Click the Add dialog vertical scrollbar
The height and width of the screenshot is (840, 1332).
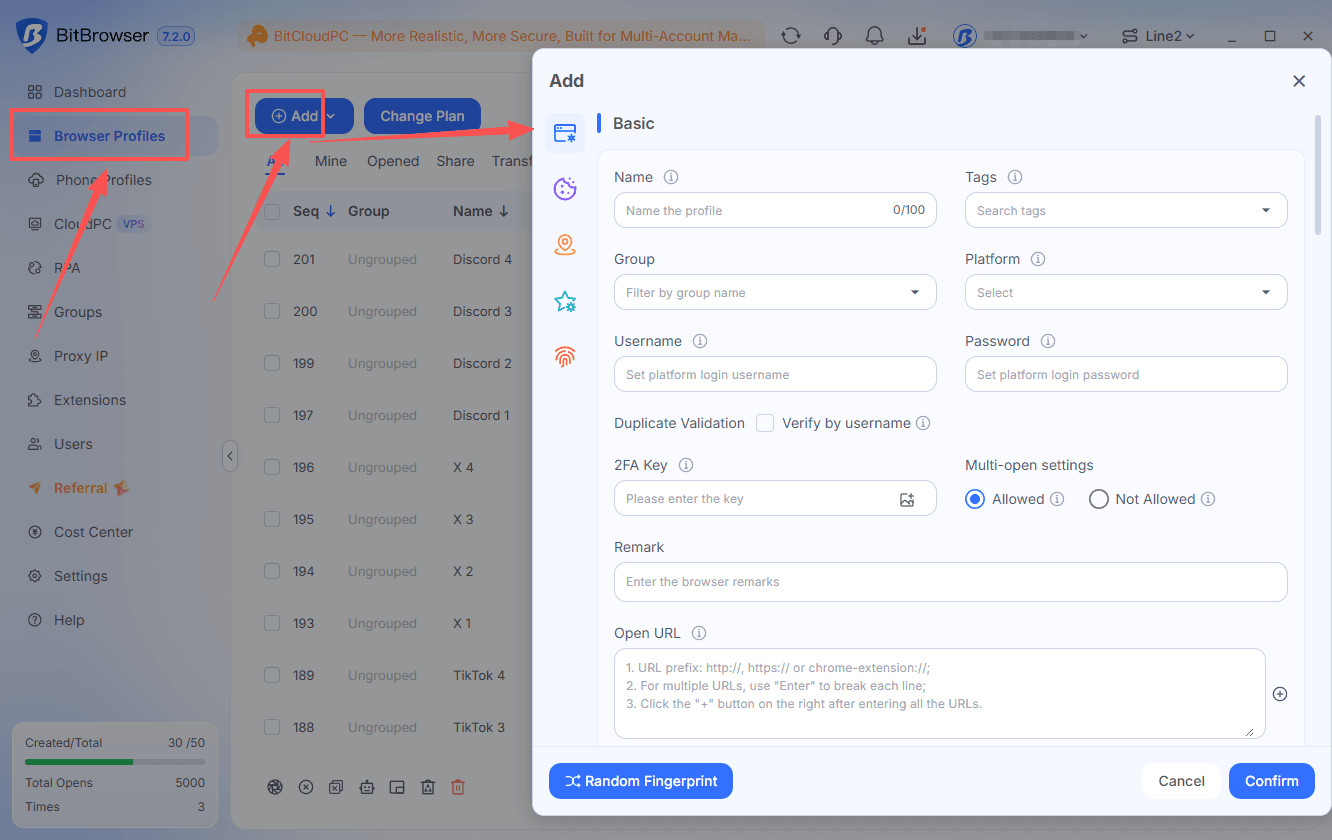1318,176
